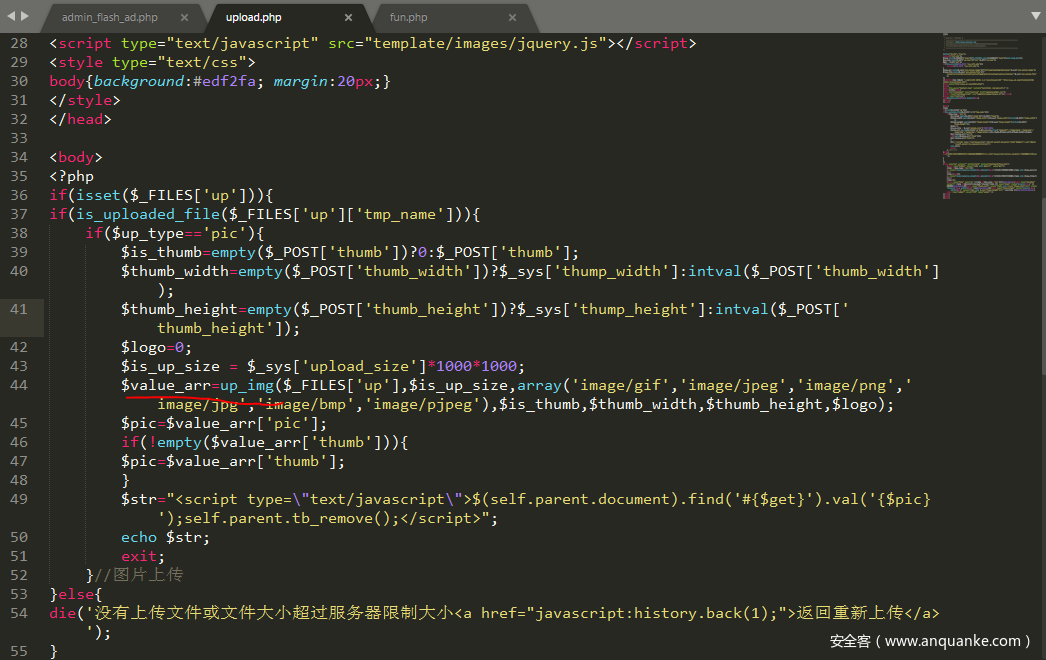This screenshot has height=660, width=1046.
Task: Click line number 41 in gutter
Action: pyautogui.click(x=19, y=309)
